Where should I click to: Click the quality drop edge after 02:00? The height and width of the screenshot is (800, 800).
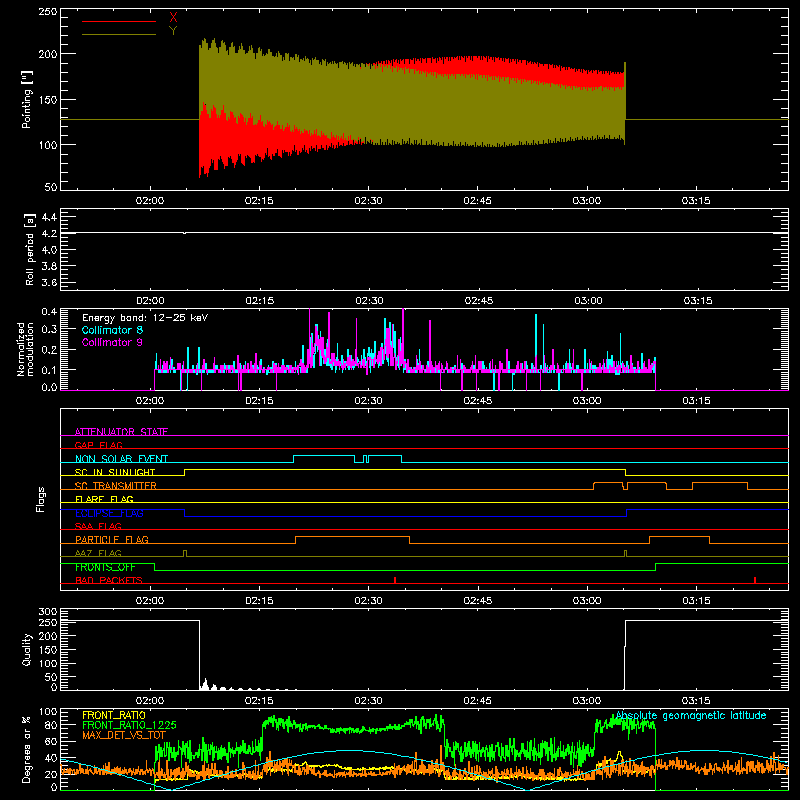(x=199, y=654)
